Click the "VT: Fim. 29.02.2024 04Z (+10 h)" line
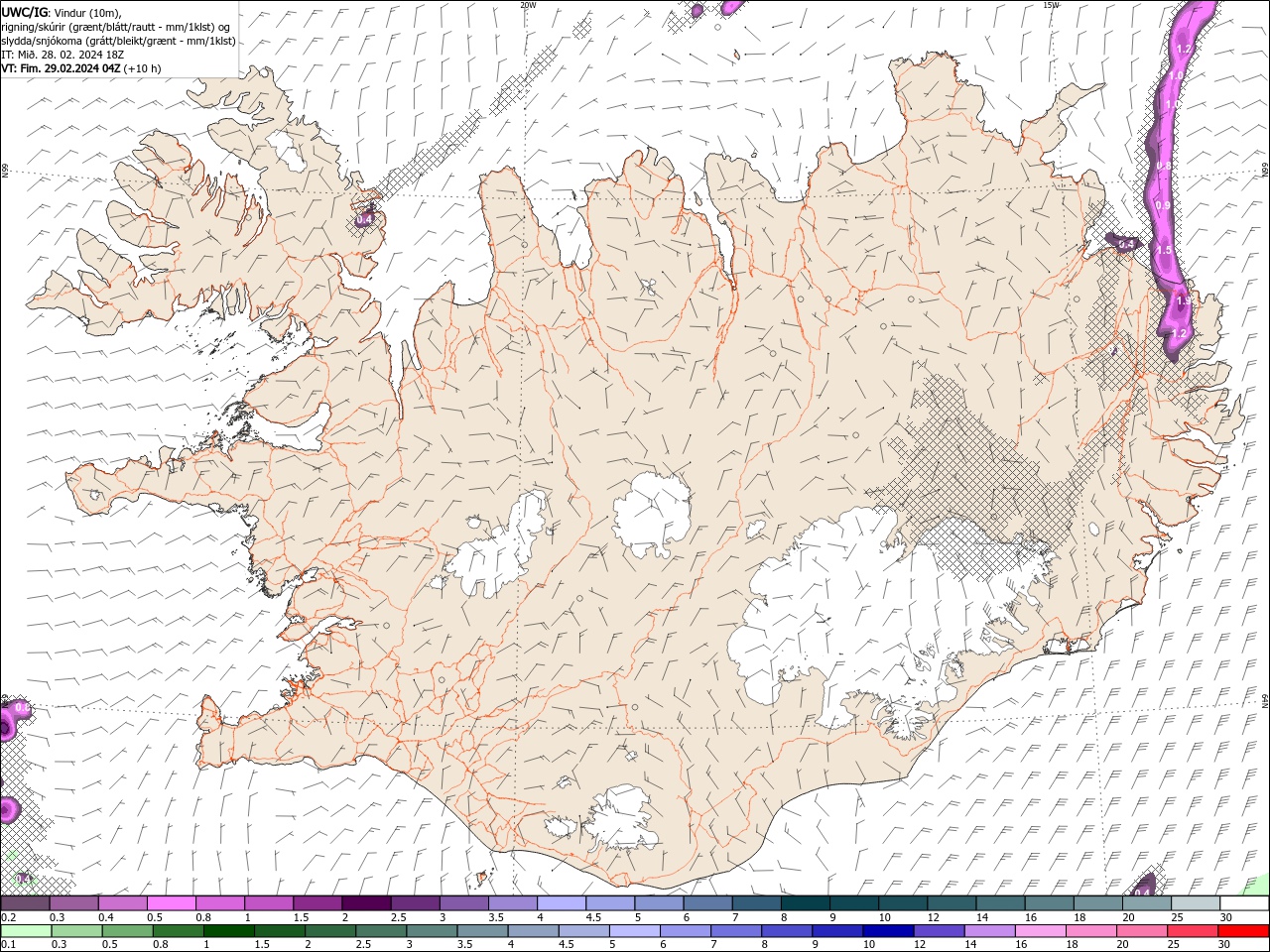The width and height of the screenshot is (1270, 952). pyautogui.click(x=81, y=68)
